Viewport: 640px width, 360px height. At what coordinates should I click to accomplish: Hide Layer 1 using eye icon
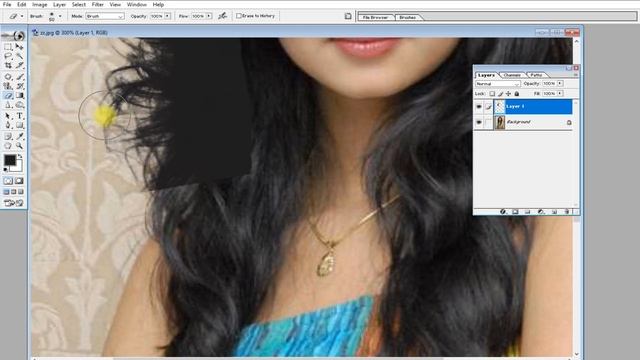tap(479, 107)
